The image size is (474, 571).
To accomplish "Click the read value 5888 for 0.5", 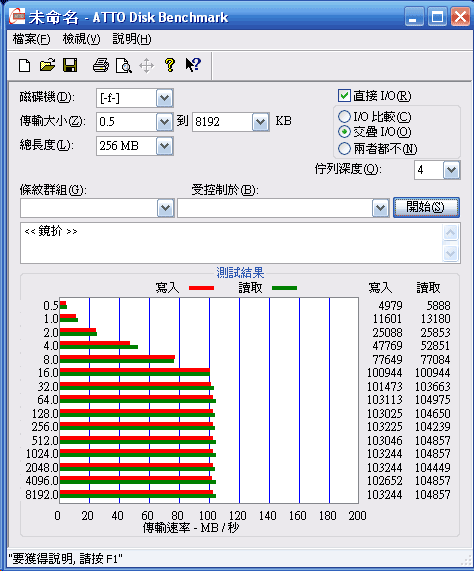I will pyautogui.click(x=438, y=306).
